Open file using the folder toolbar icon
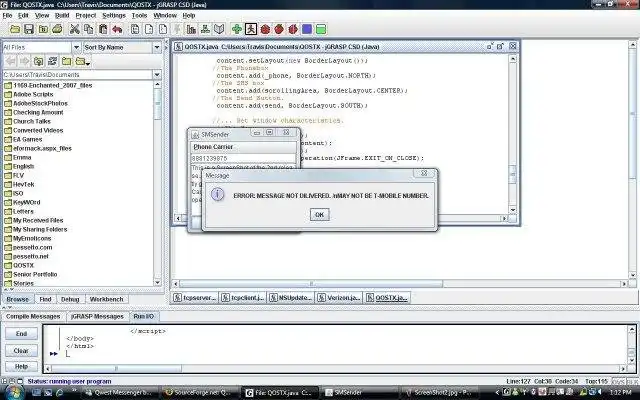The height and width of the screenshot is (400, 640). [x=15, y=29]
